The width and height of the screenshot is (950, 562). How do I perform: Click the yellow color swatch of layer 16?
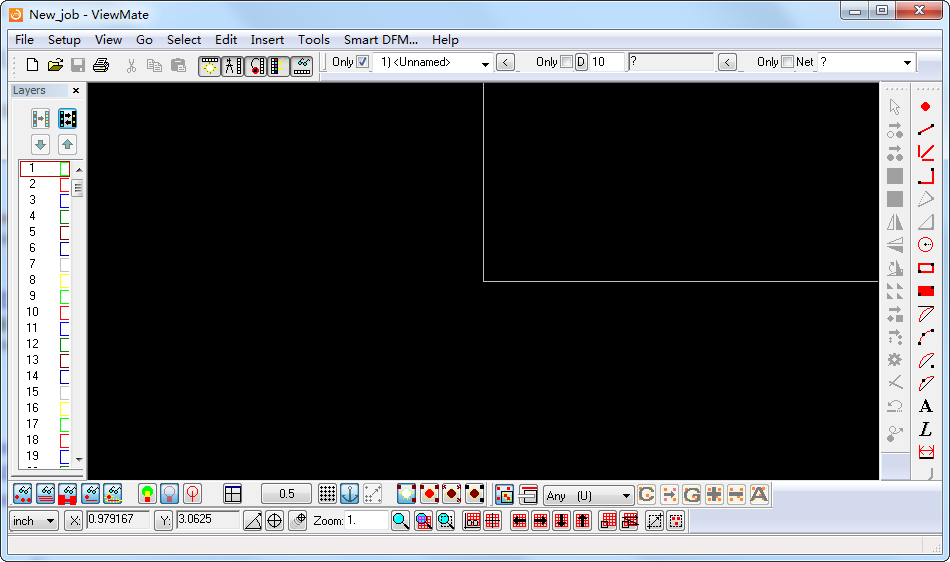point(65,409)
